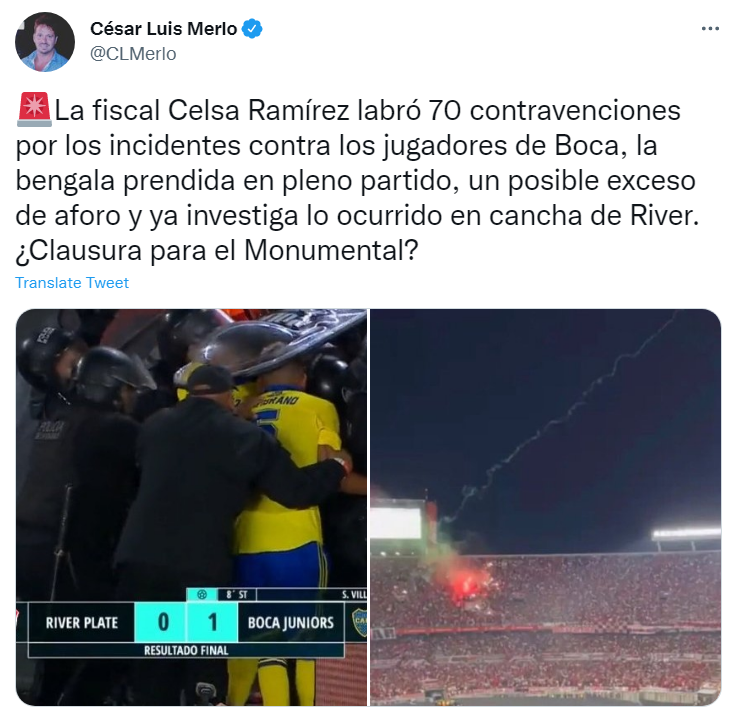Image resolution: width=733 pixels, height=717 pixels.
Task: Click the Boca Juniors score of 1
Action: pyautogui.click(x=213, y=622)
